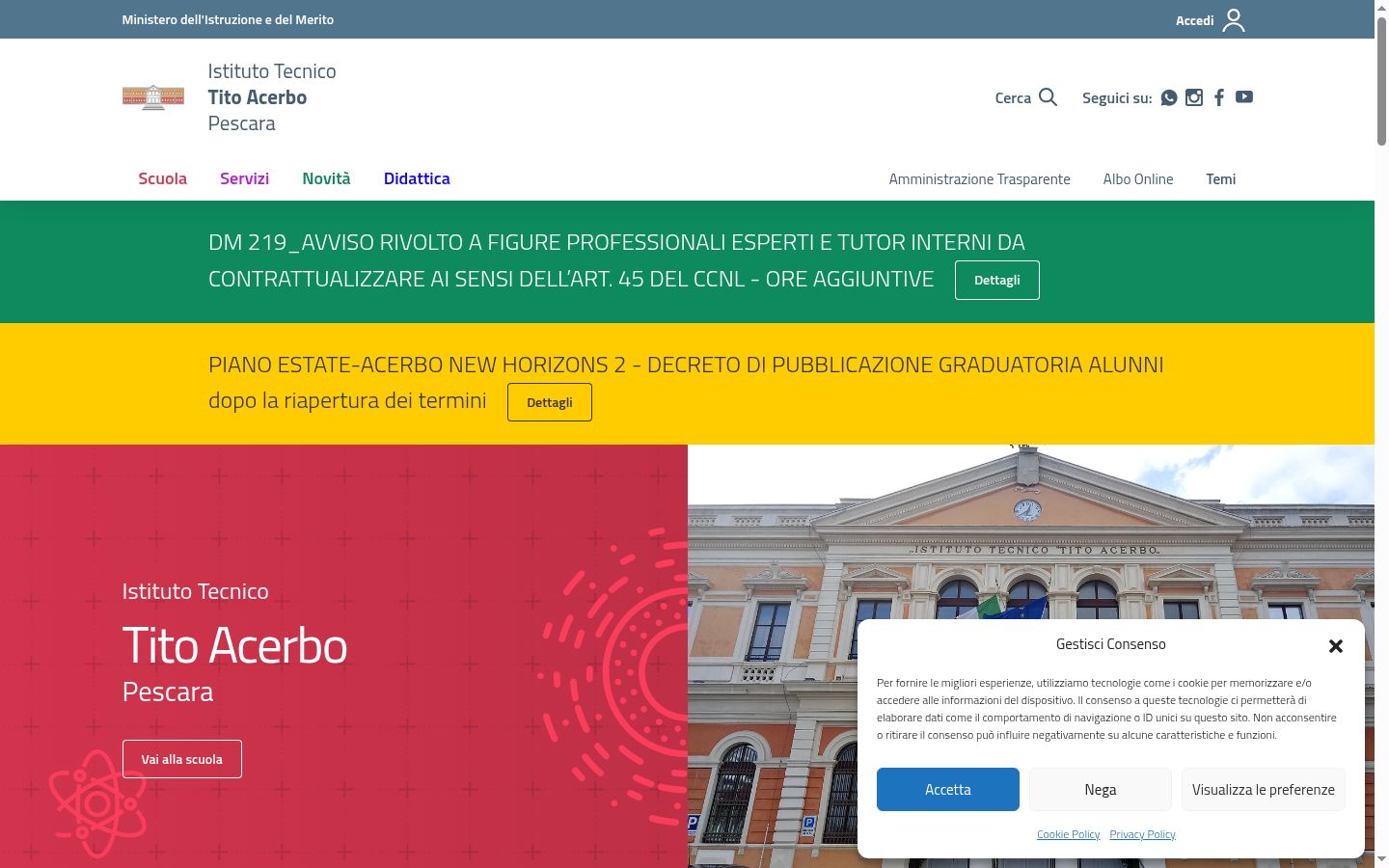Open the WhatsApp social icon
Viewport: 1389px width, 868px height.
(1169, 97)
